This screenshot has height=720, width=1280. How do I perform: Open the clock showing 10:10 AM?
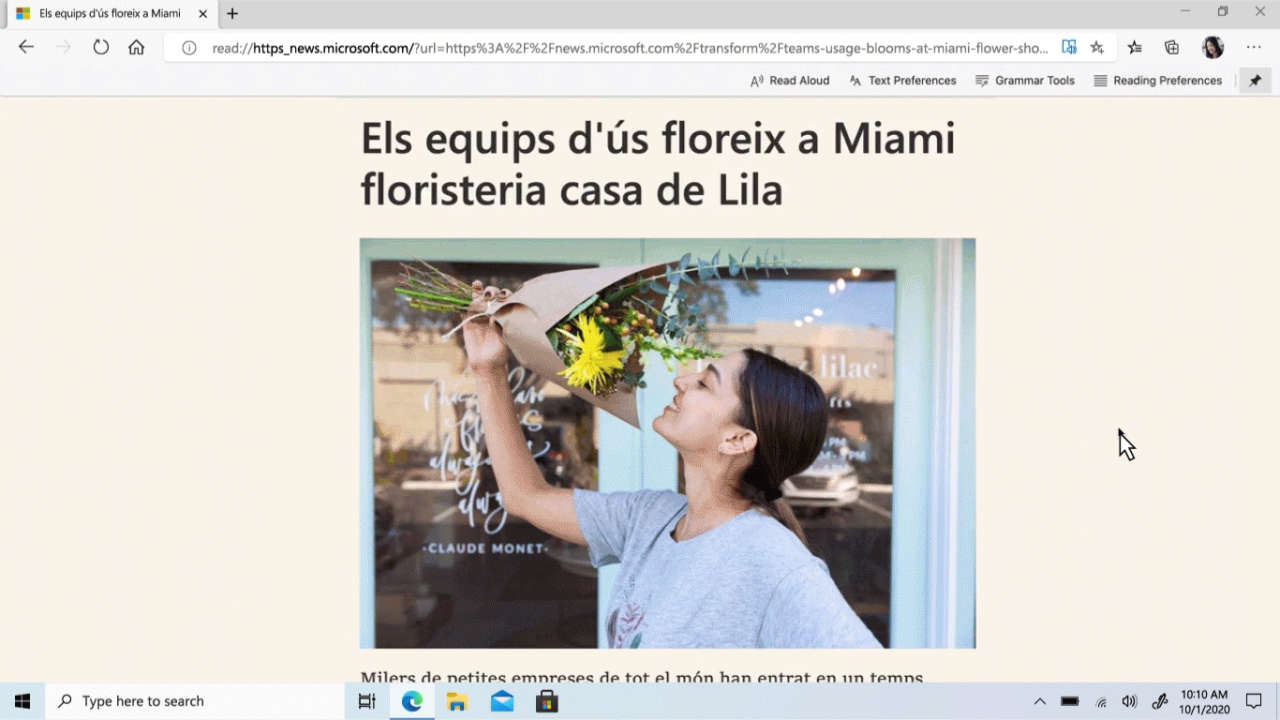coord(1204,701)
